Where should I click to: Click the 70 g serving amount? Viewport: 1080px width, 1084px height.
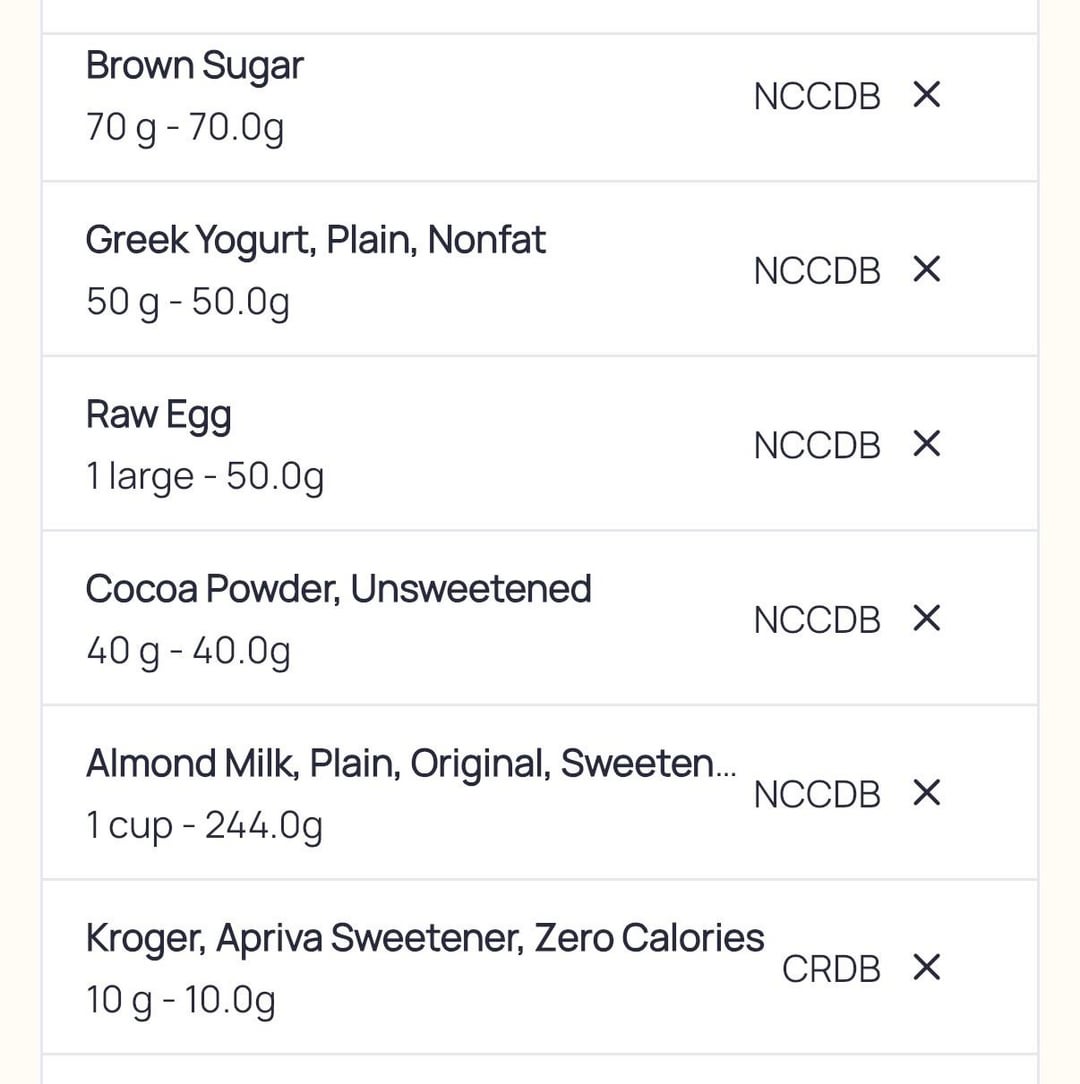point(185,128)
